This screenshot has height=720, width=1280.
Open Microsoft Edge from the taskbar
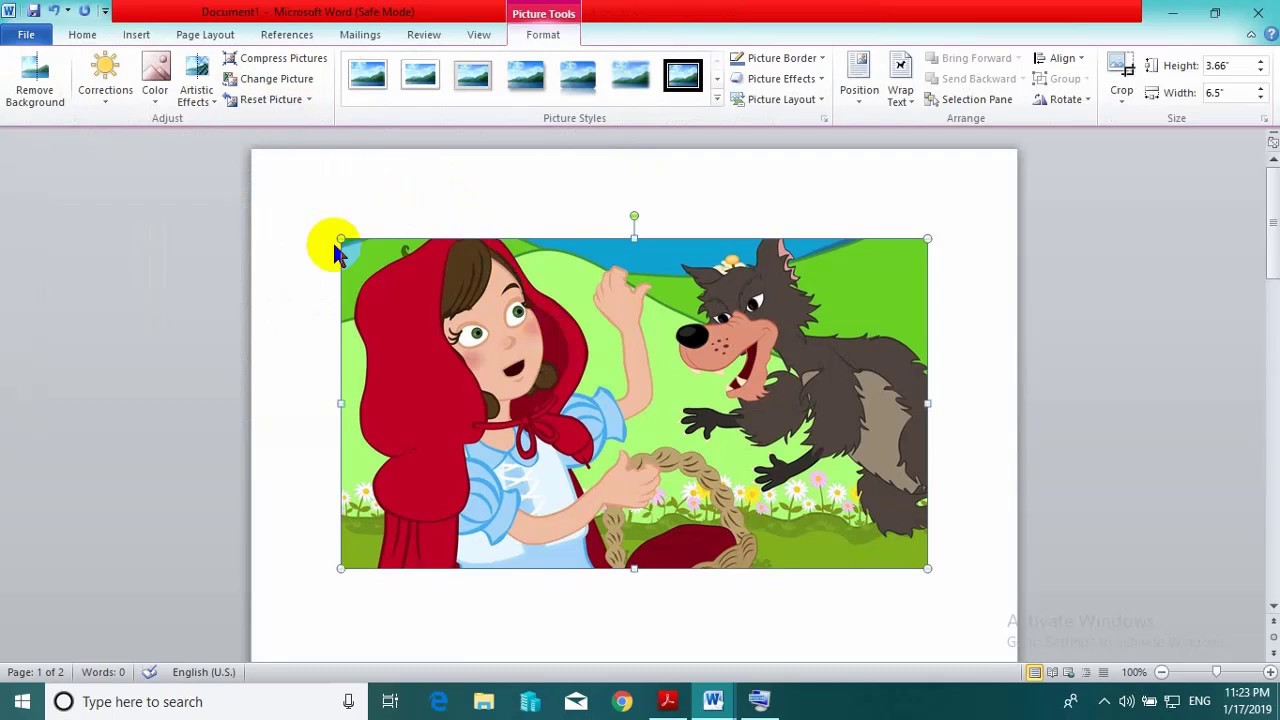tap(438, 702)
